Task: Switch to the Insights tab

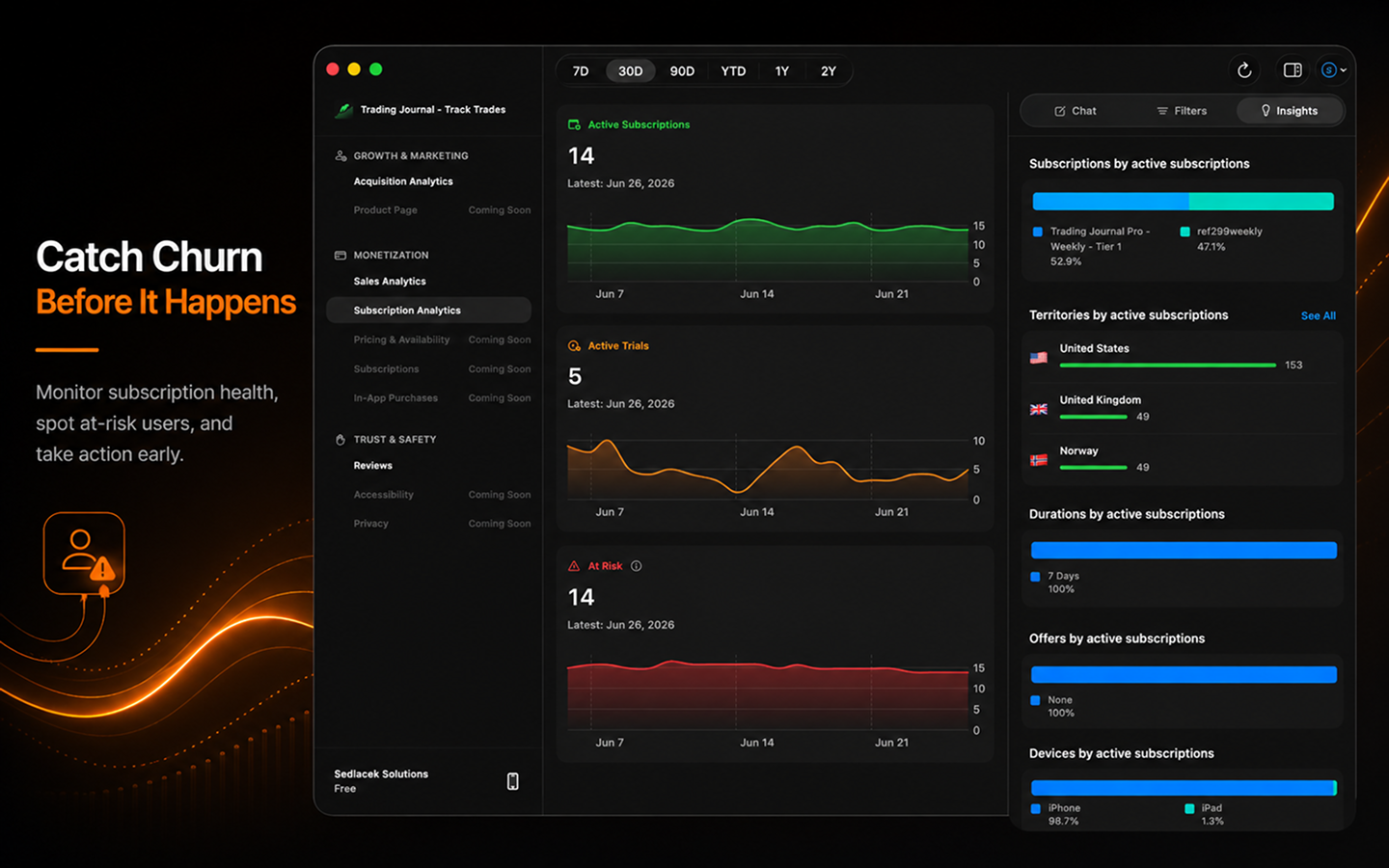Action: [x=1289, y=111]
